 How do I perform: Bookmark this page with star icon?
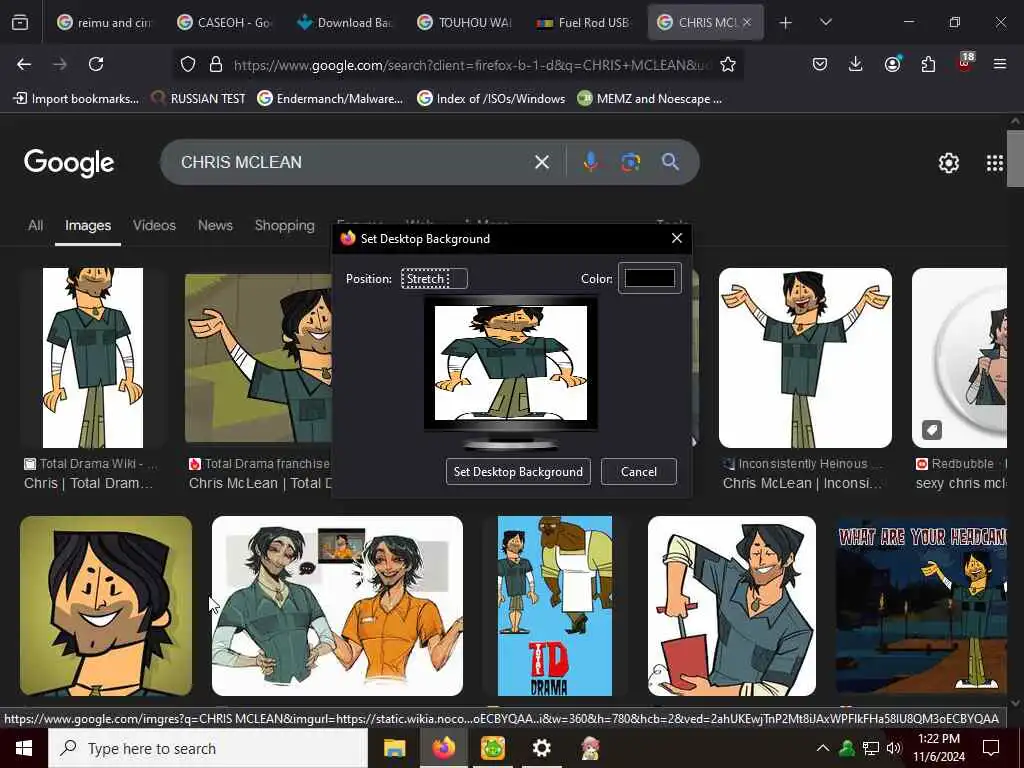tap(728, 64)
